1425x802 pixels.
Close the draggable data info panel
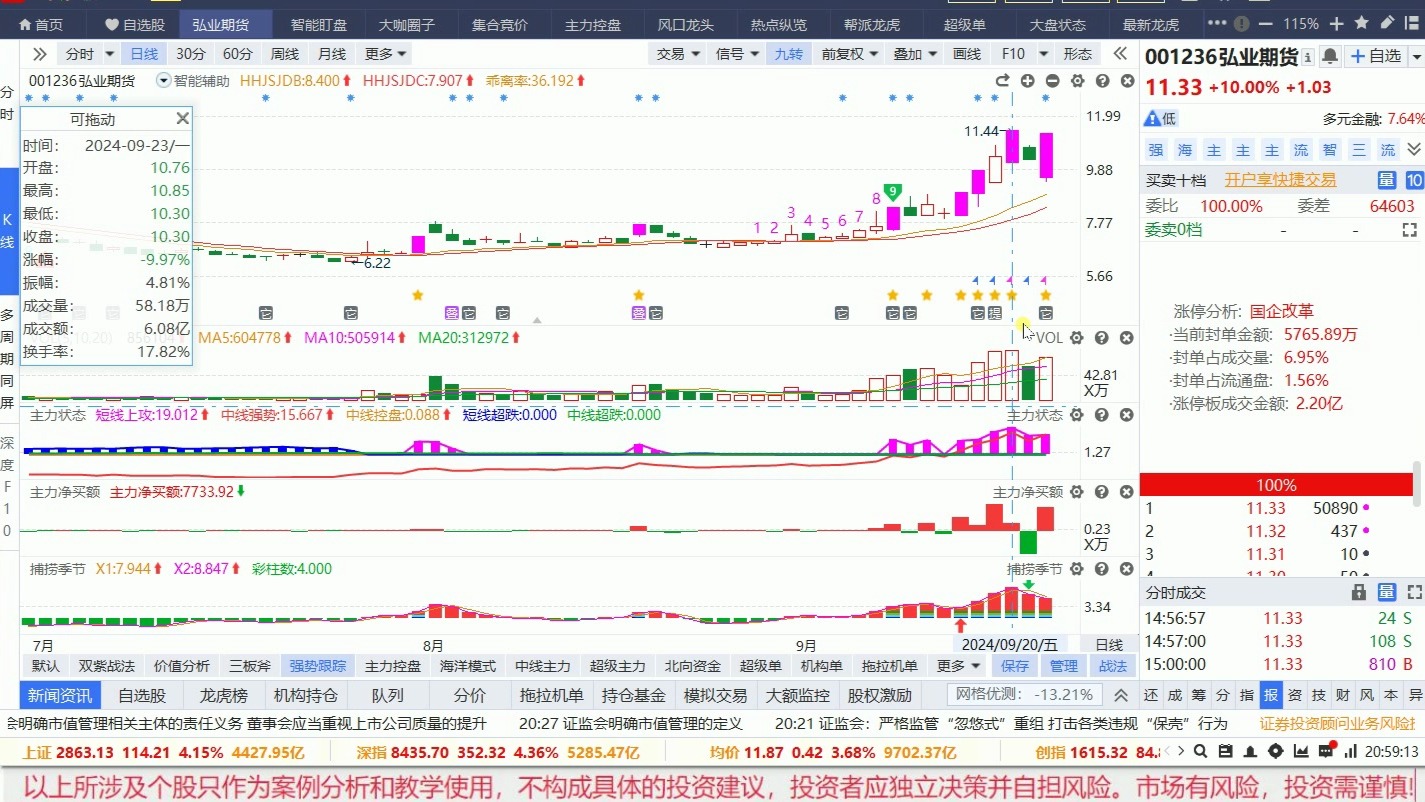[x=182, y=119]
